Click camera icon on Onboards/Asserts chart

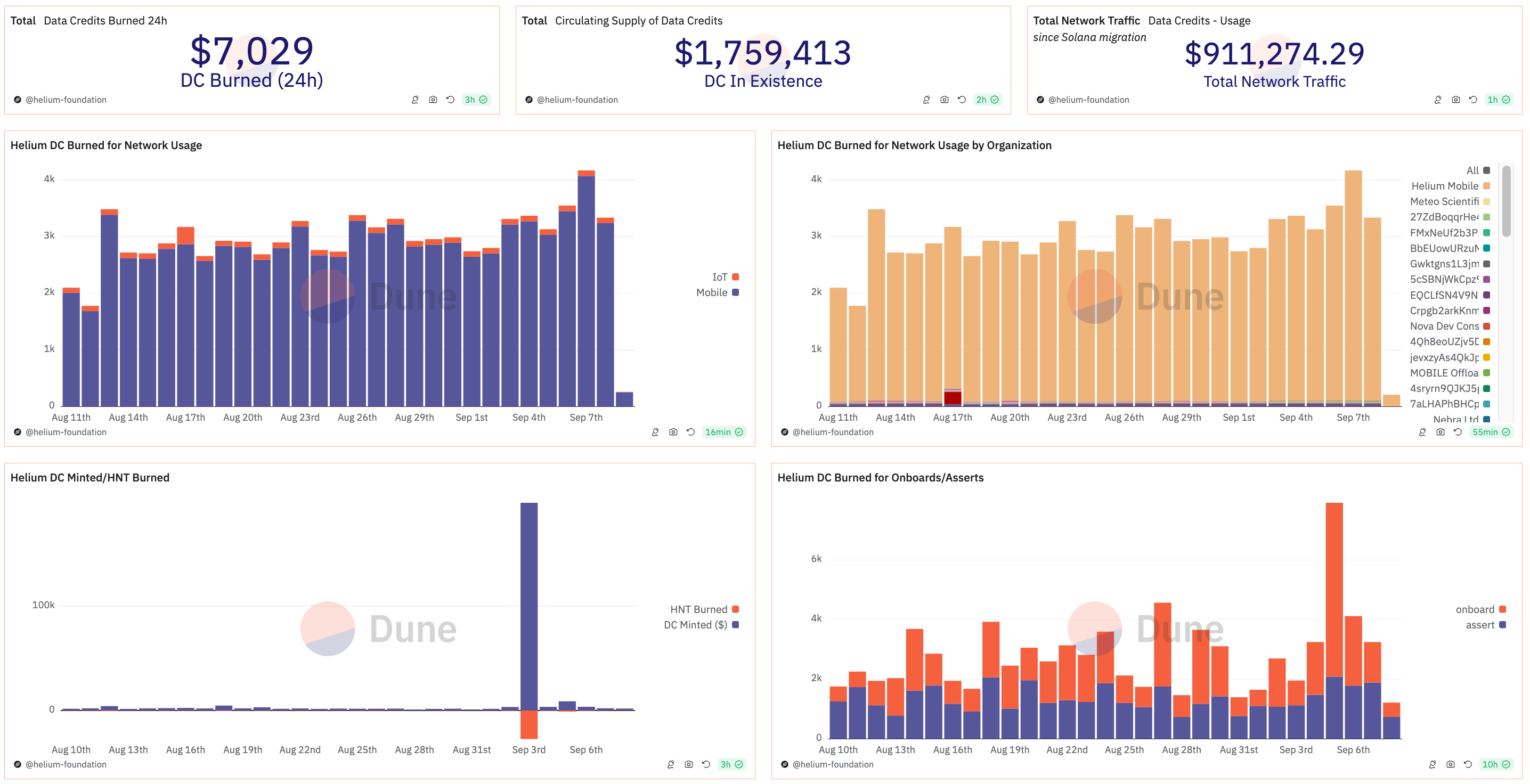(1451, 764)
